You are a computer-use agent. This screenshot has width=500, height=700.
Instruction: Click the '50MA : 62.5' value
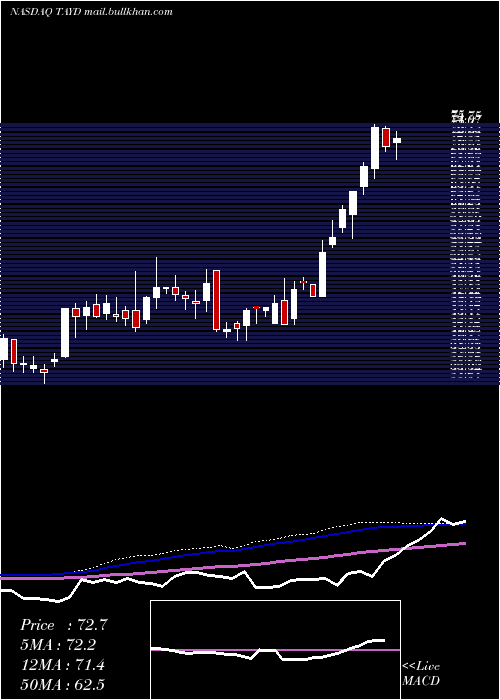[62, 684]
